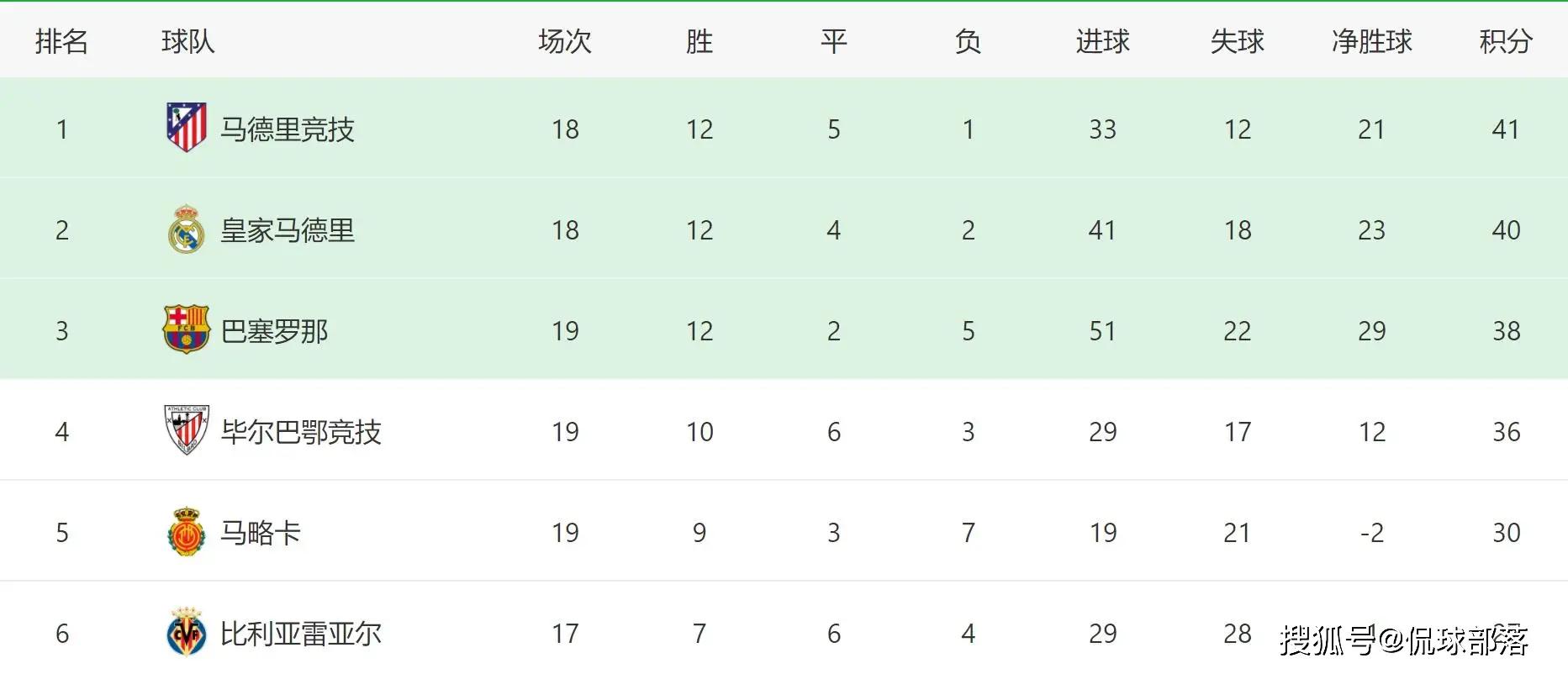Image resolution: width=1568 pixels, height=674 pixels.
Task: Click the Real Madrid club crest
Action: [x=187, y=229]
